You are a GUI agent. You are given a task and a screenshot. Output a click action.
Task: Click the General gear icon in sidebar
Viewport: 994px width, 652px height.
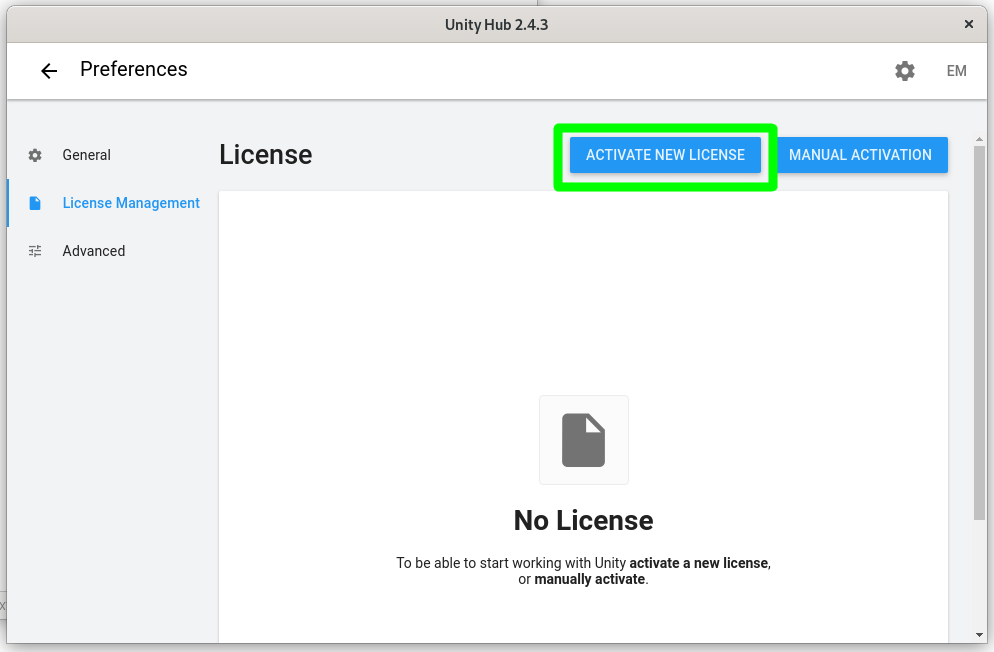35,155
